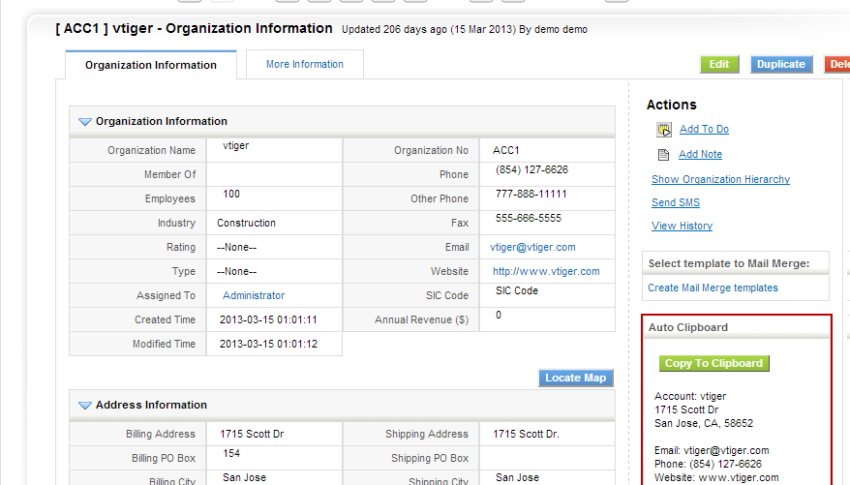
Task: Click the Other Phone value 777-888-11111
Action: point(531,194)
